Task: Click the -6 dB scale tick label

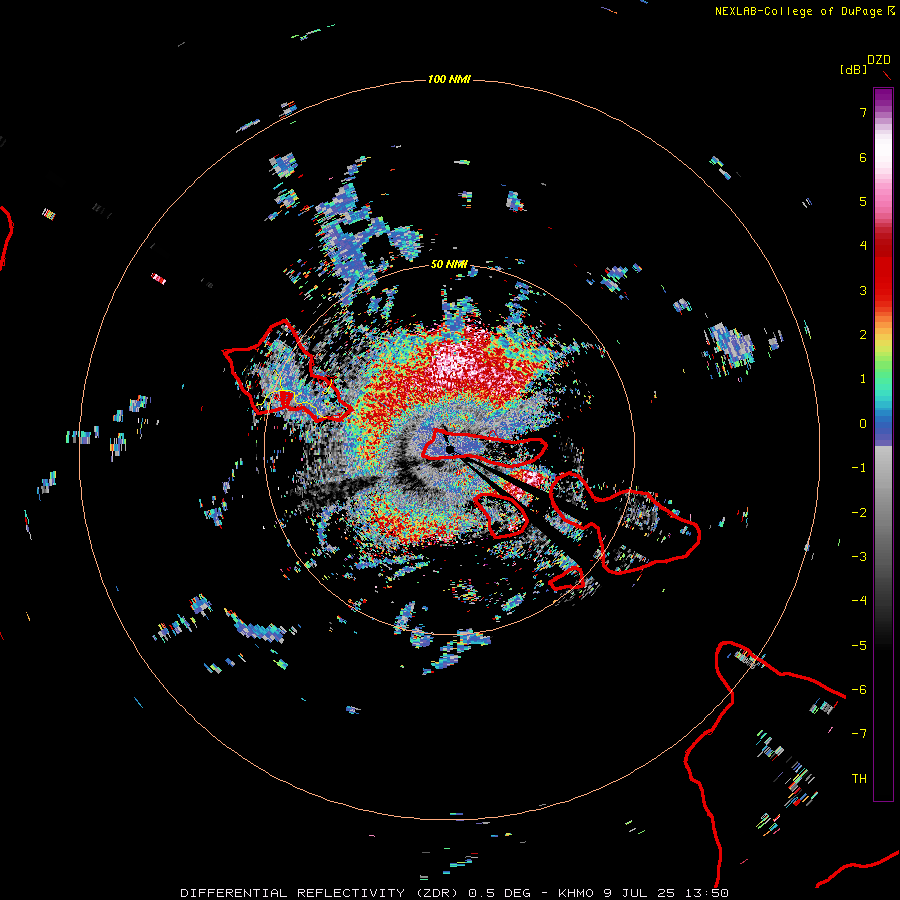Action: click(x=859, y=690)
